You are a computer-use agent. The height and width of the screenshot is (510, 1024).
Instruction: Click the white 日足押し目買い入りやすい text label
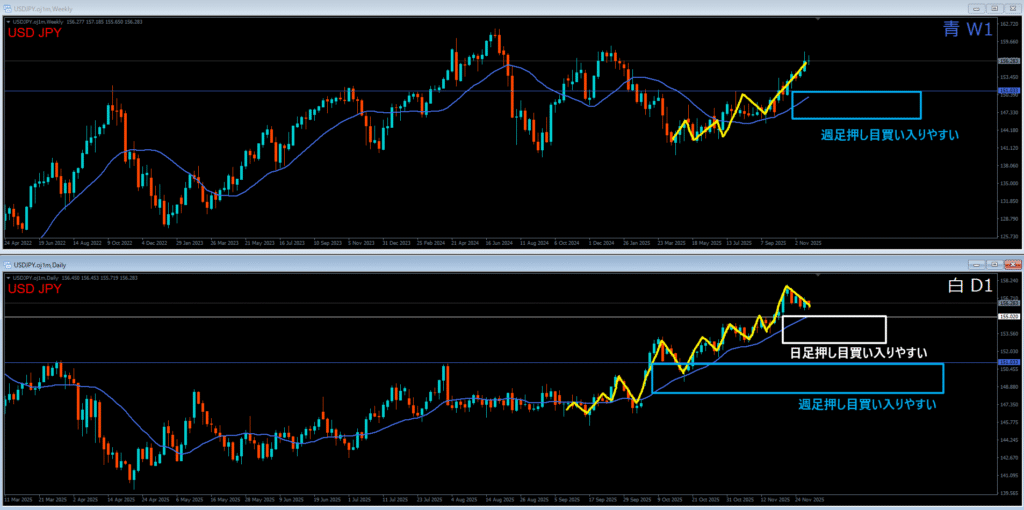click(857, 352)
